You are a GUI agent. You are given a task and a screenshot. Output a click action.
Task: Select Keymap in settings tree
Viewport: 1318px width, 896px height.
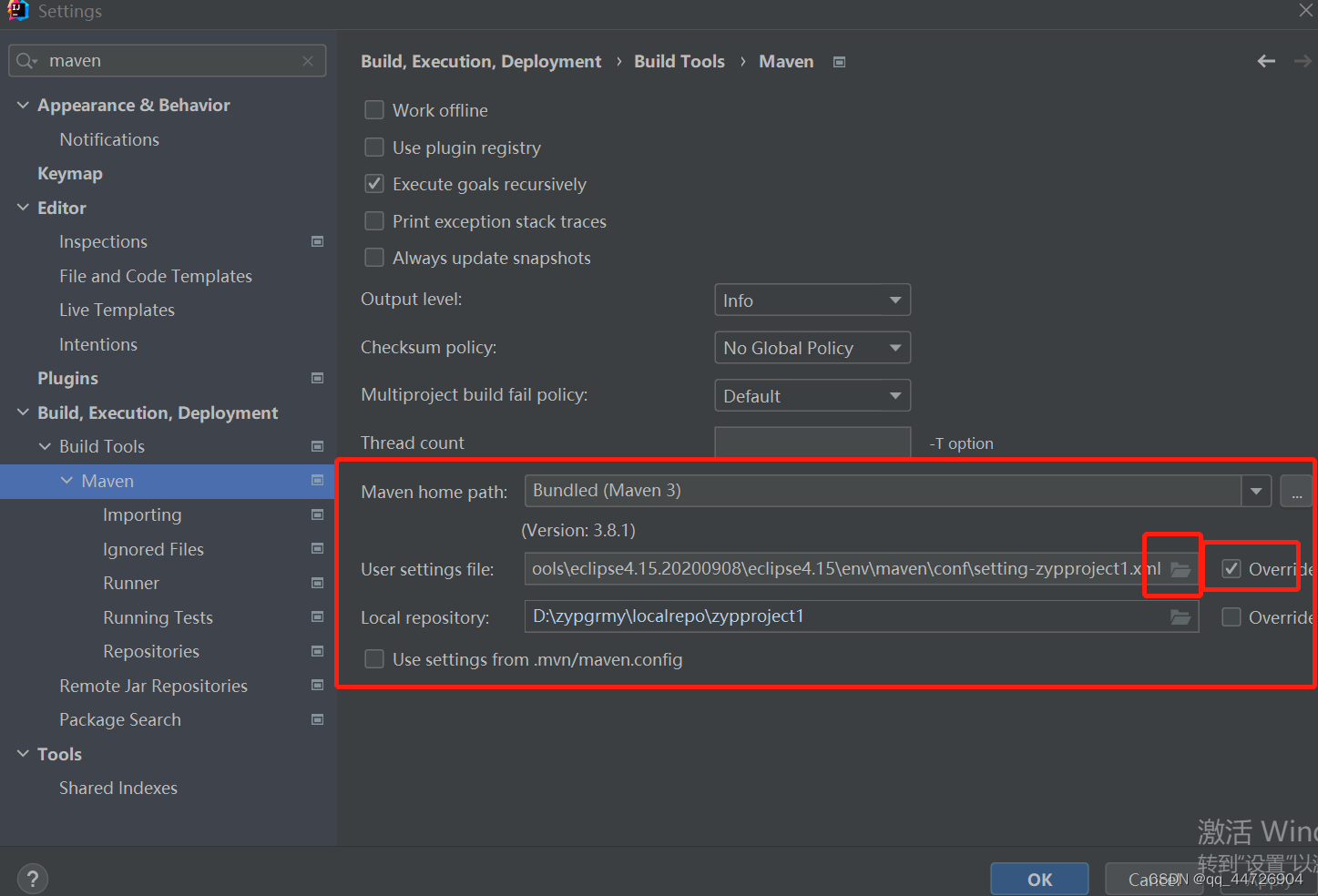pos(70,173)
